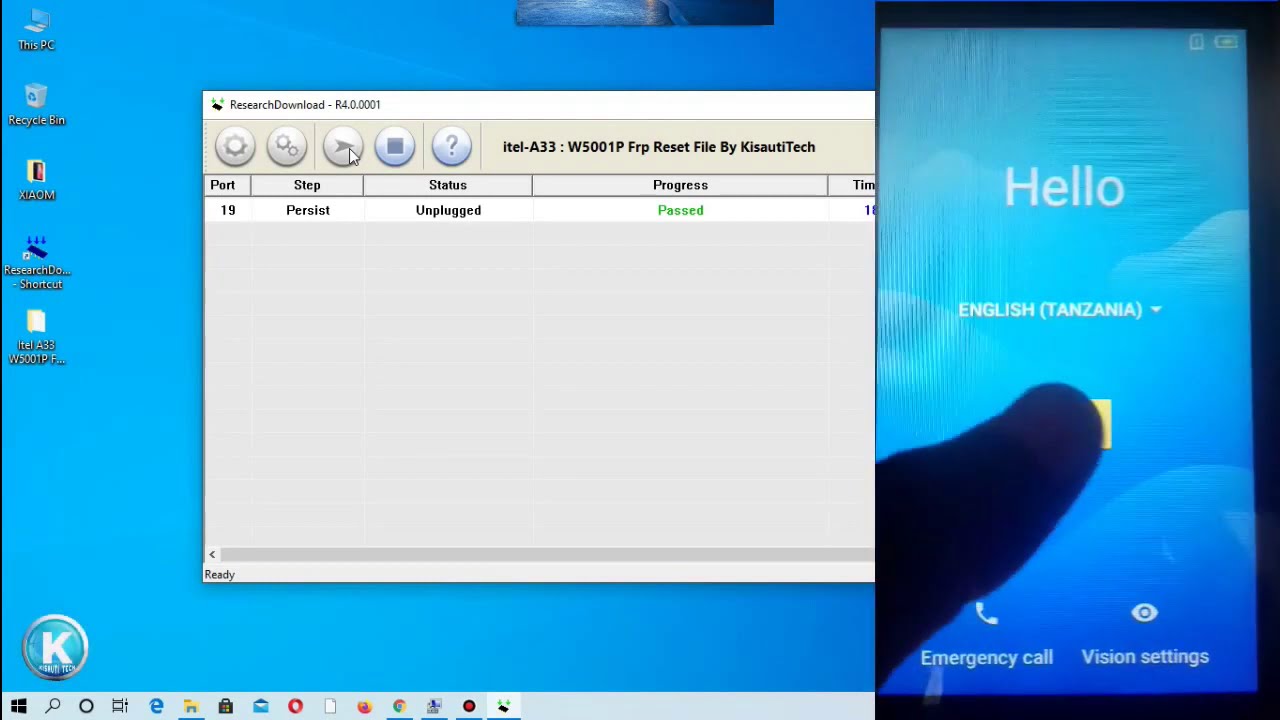Open Microsoft Store from taskbar
1280x720 pixels.
coord(225,706)
